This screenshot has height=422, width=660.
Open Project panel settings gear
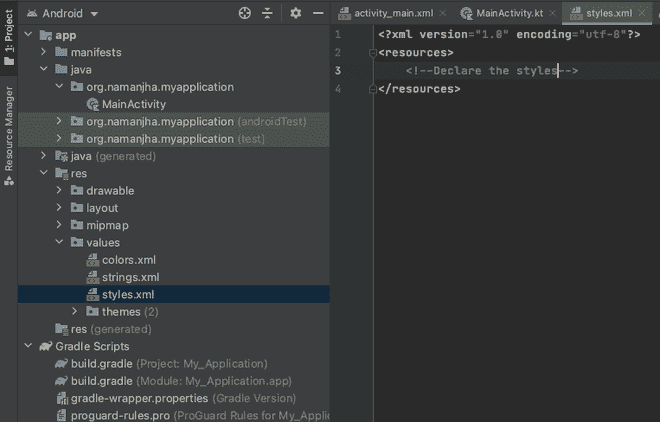[x=295, y=14]
